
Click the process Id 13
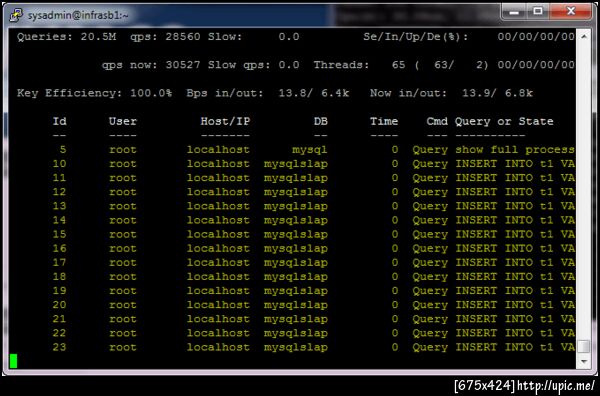[59, 206]
